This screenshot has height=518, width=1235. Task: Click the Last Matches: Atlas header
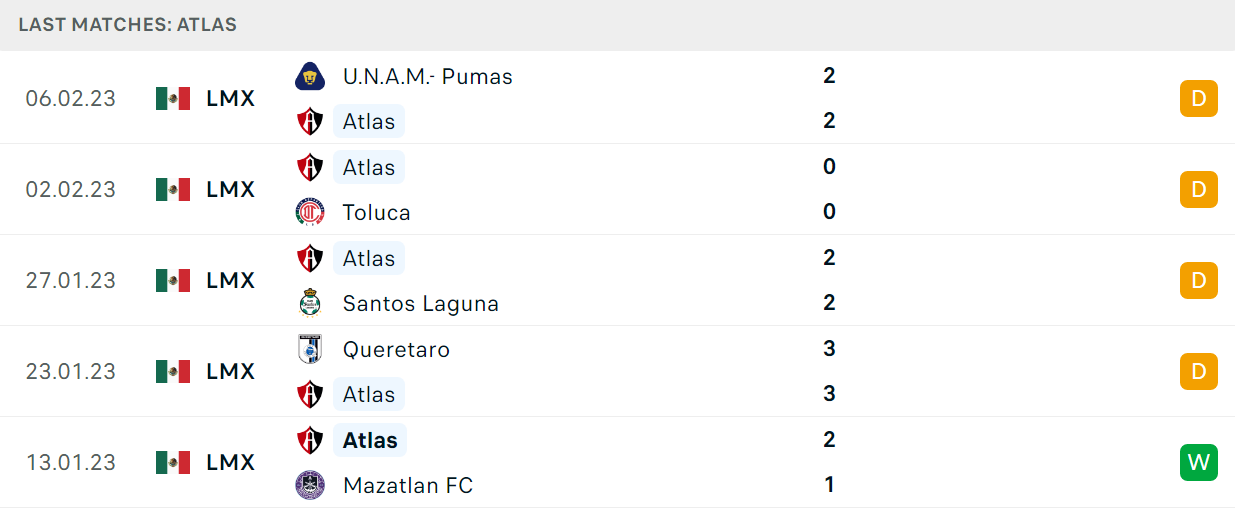click(x=128, y=25)
